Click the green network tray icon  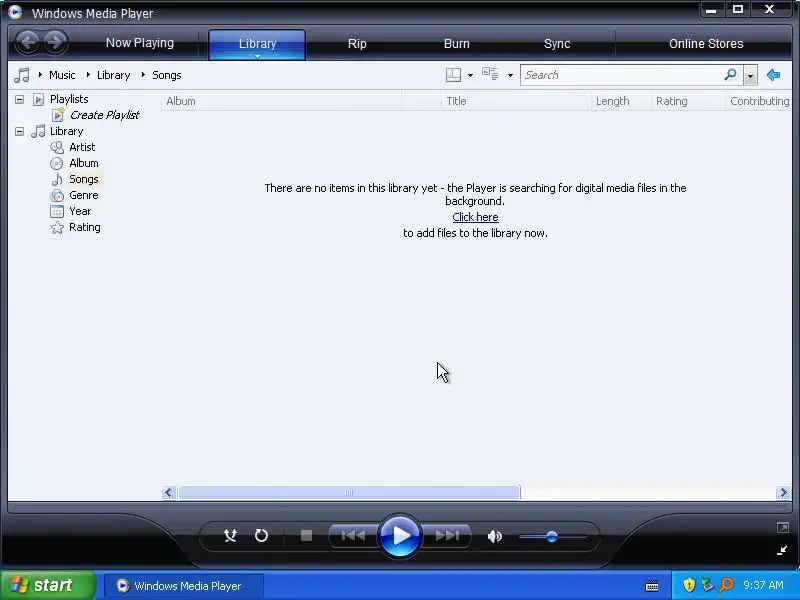(x=707, y=585)
